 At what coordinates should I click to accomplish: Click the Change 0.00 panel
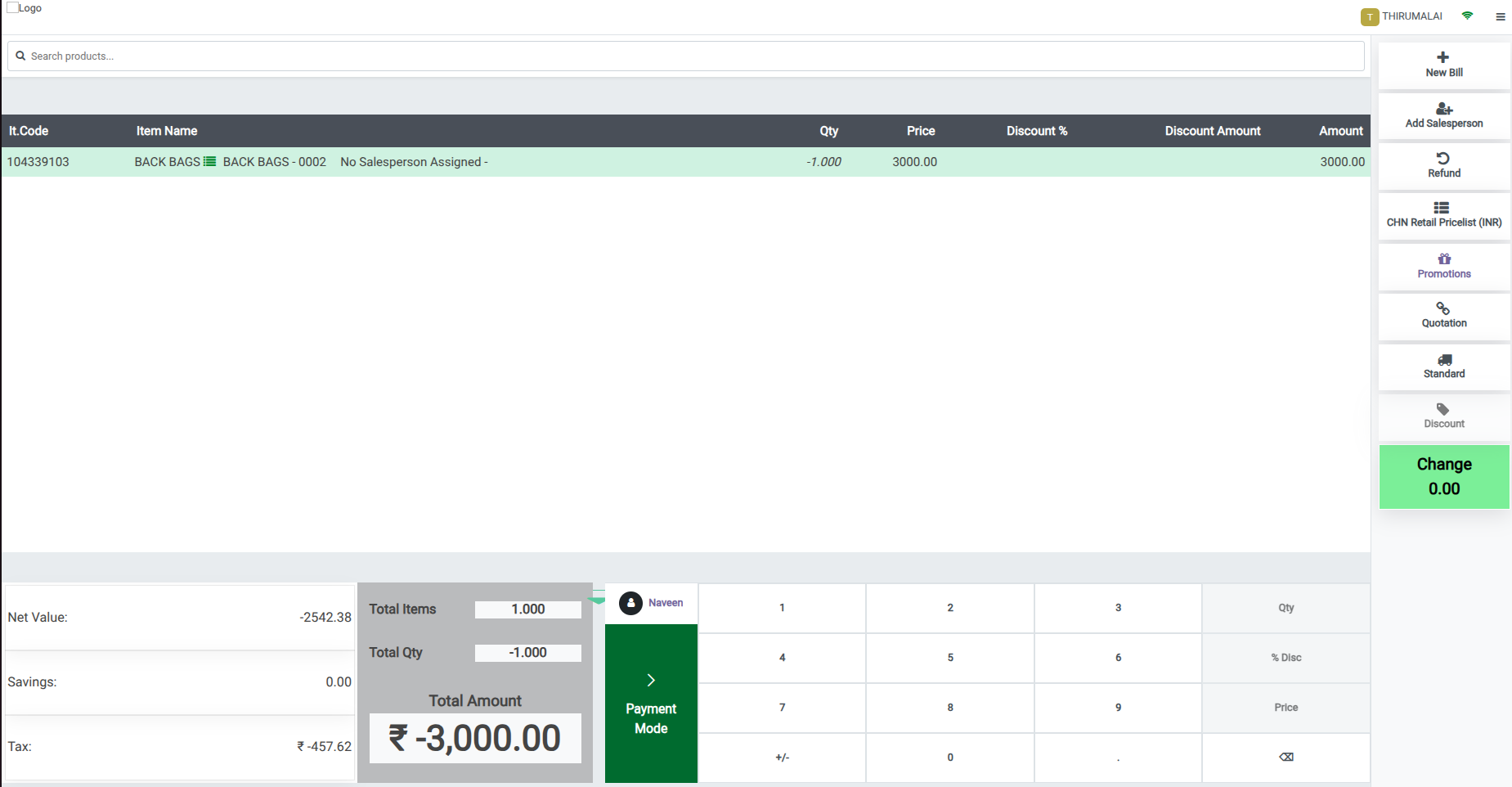click(1444, 477)
